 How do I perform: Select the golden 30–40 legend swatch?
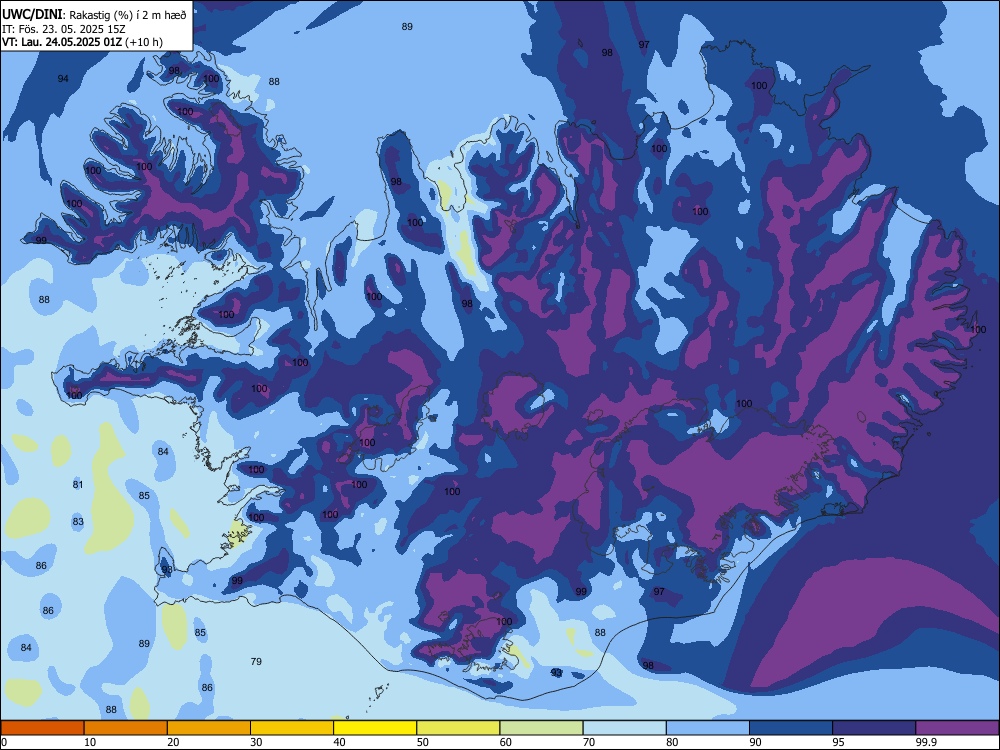tap(292, 728)
